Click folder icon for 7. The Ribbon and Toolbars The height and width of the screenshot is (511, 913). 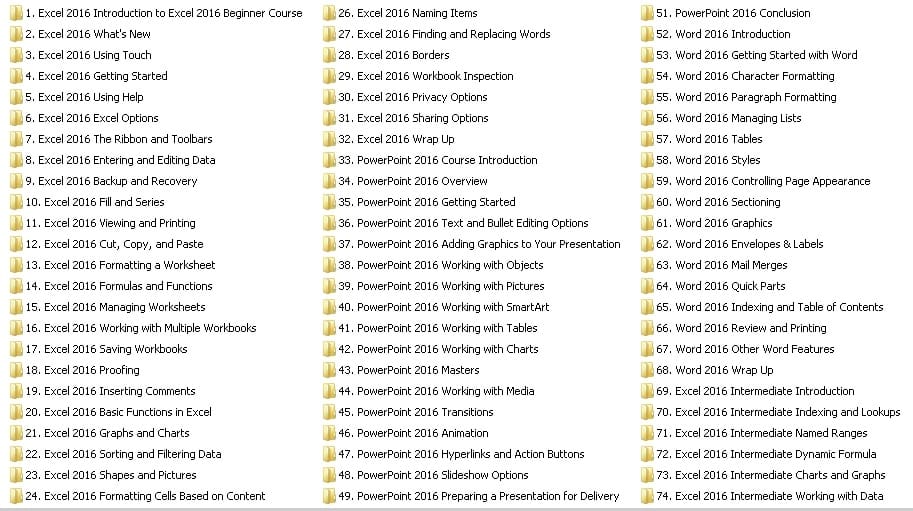click(16, 139)
